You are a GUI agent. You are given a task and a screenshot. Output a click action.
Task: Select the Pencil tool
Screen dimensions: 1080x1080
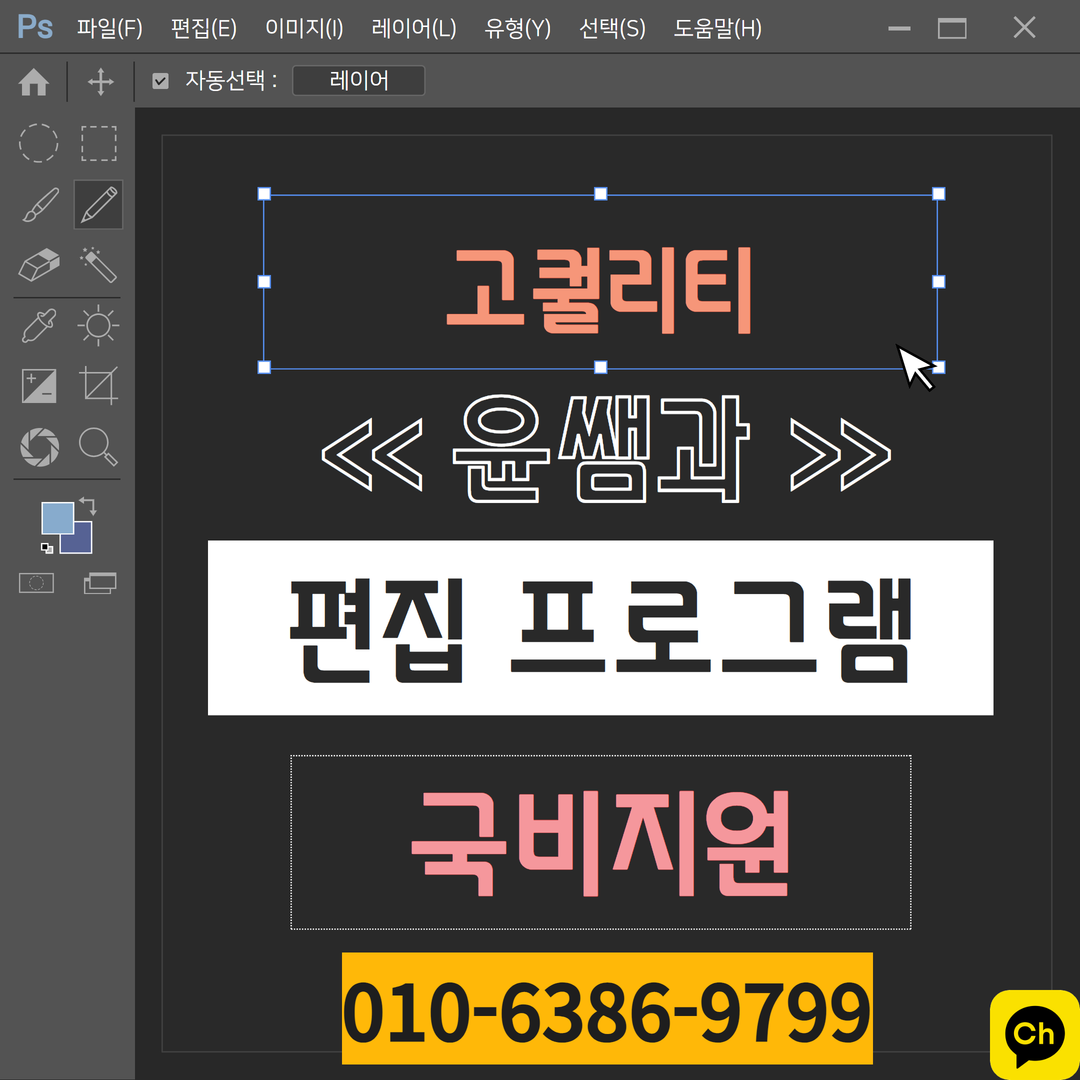coord(98,205)
